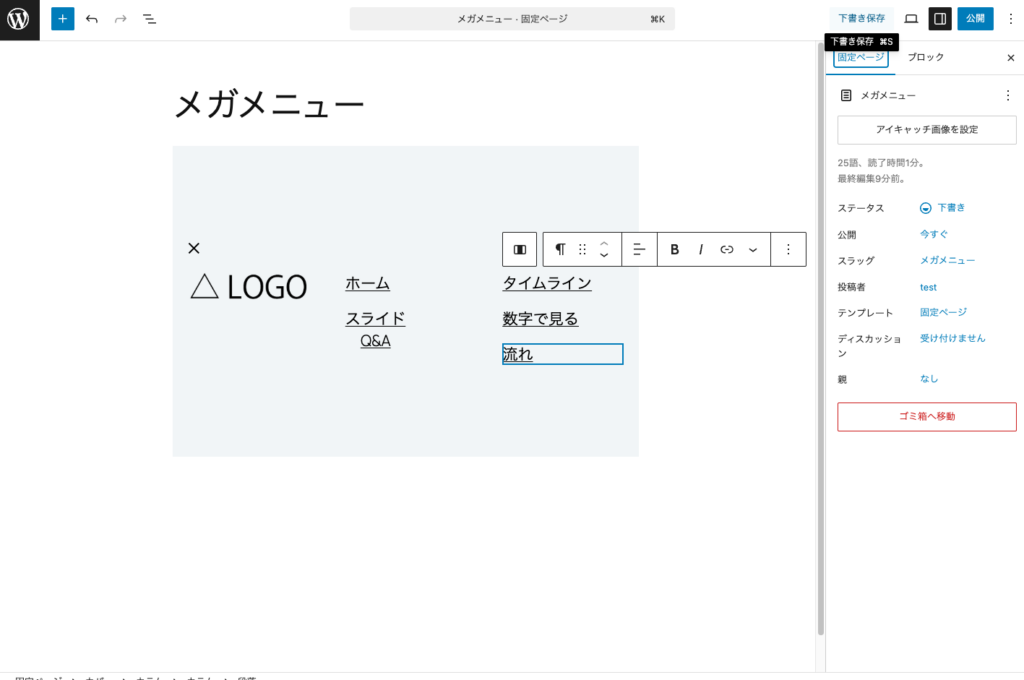Image resolution: width=1024 pixels, height=680 pixels.
Task: Open the paragraph block transform icon
Action: 561,249
